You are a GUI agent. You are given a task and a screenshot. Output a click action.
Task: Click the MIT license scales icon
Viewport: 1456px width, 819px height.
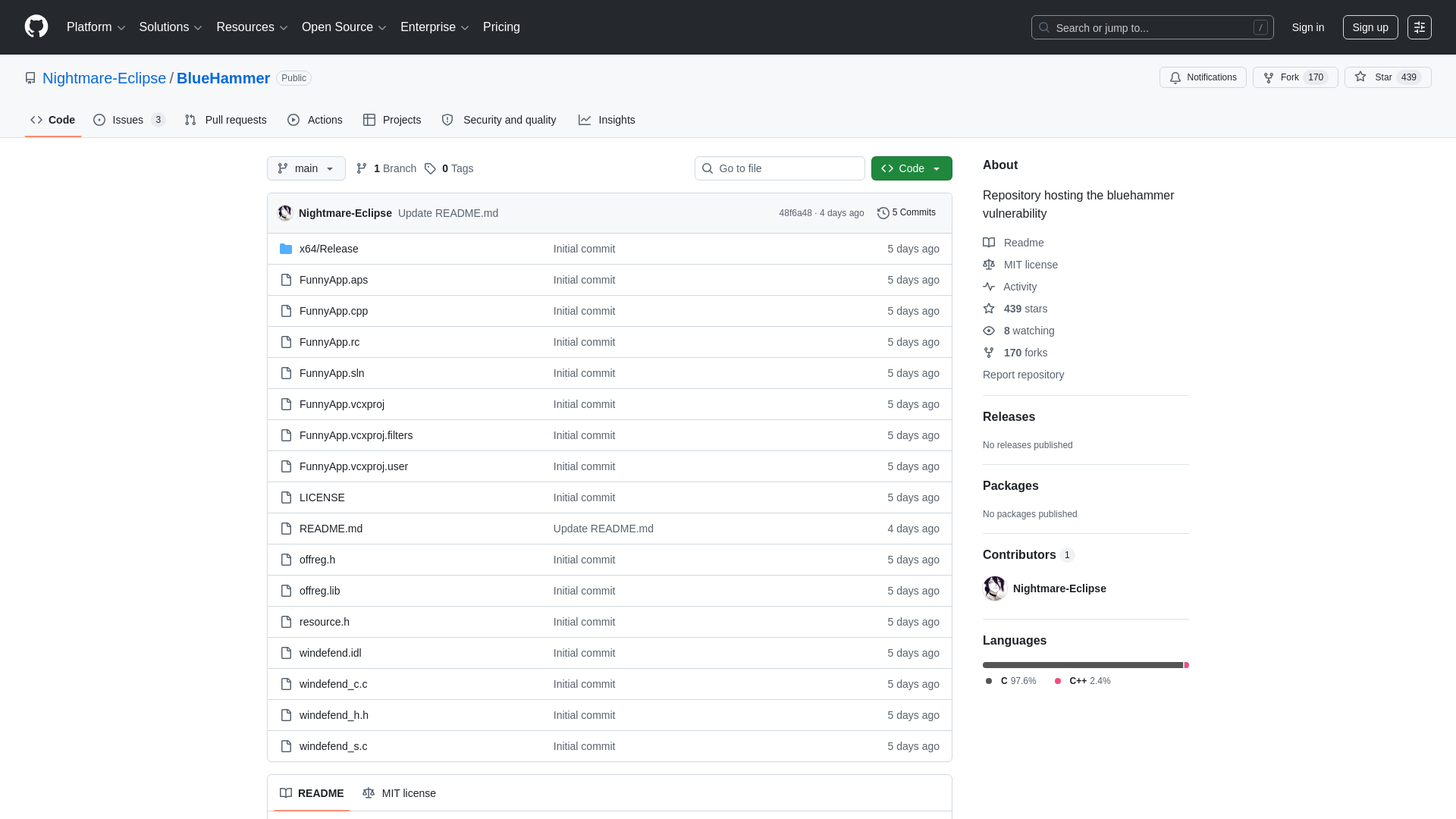[x=988, y=265]
